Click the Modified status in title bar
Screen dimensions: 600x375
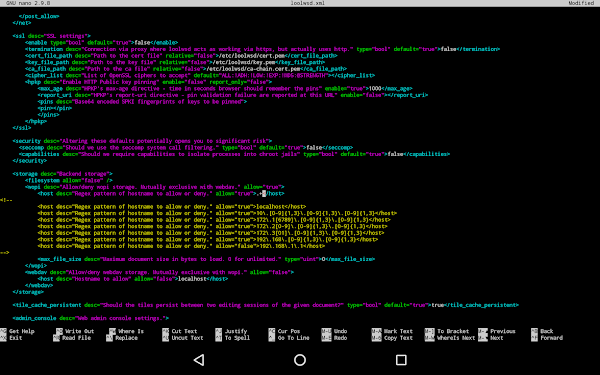(581, 3)
